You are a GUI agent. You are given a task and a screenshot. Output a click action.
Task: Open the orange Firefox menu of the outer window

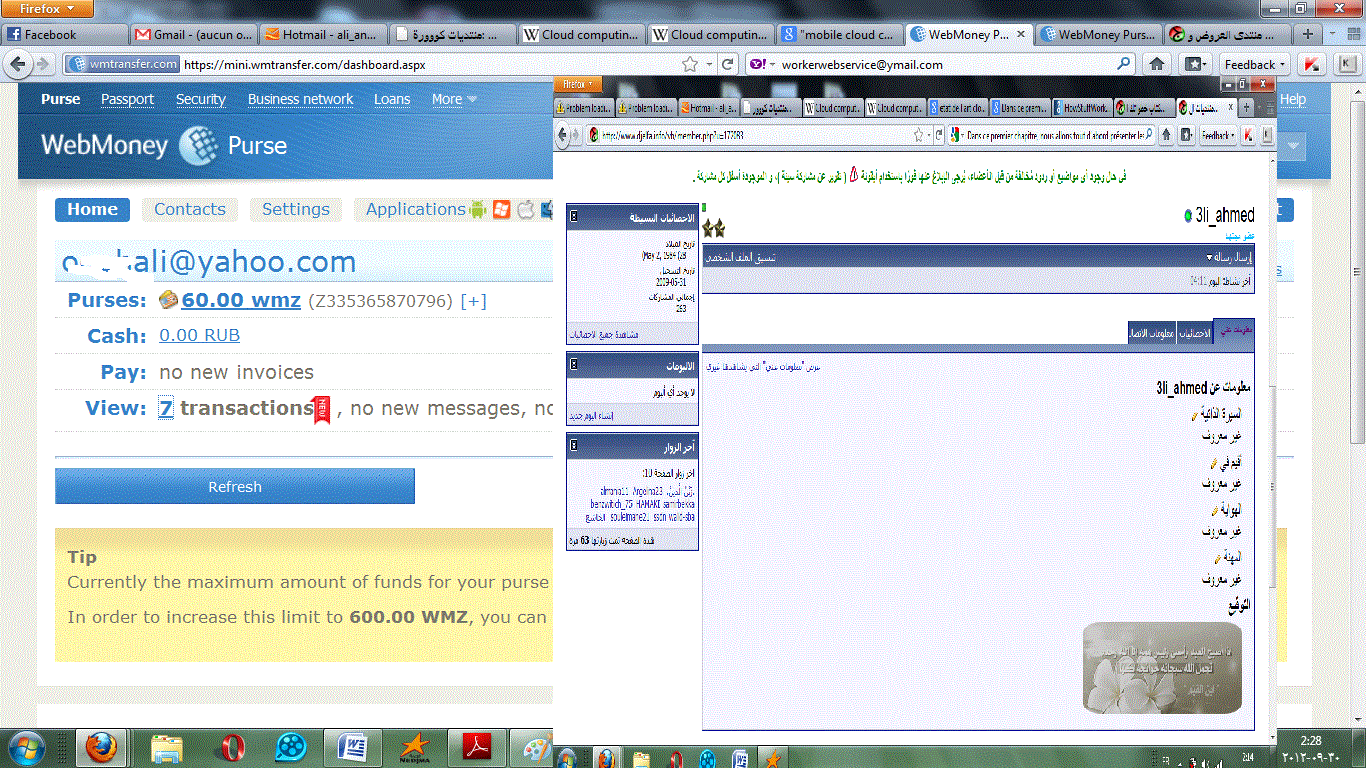[x=47, y=9]
